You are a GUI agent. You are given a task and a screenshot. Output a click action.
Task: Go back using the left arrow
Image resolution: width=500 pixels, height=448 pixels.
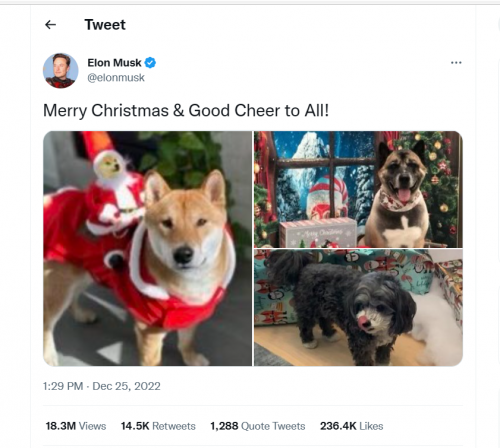pos(50,25)
